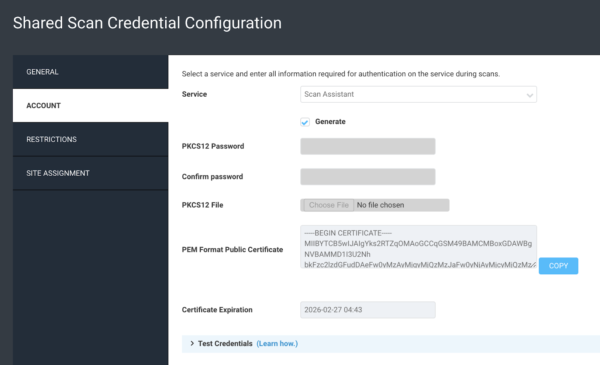This screenshot has height=365, width=600.
Task: Click the "Service" field label
Action: coord(194,94)
